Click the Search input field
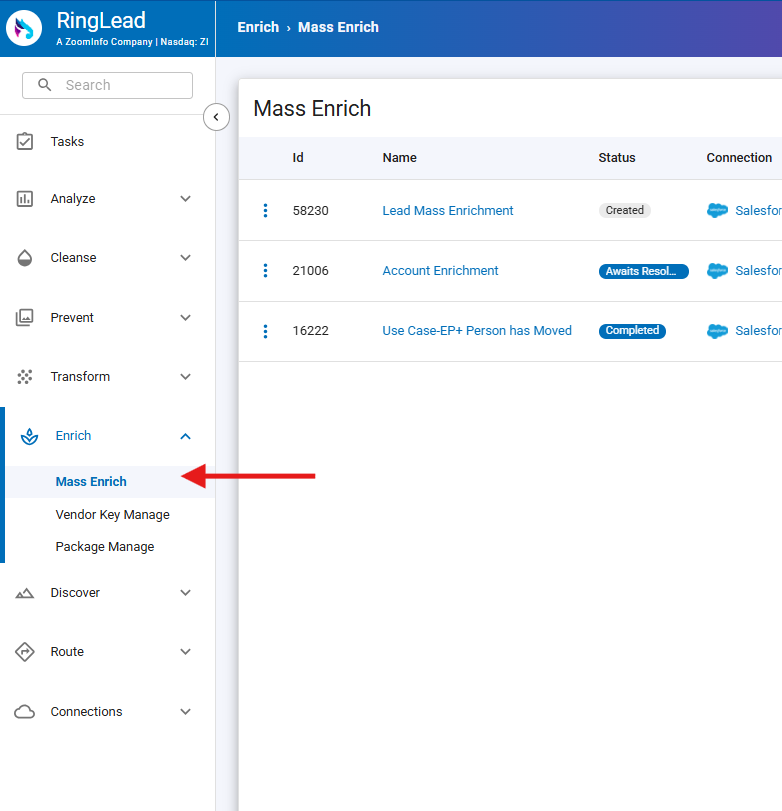Image resolution: width=782 pixels, height=811 pixels. [x=107, y=85]
